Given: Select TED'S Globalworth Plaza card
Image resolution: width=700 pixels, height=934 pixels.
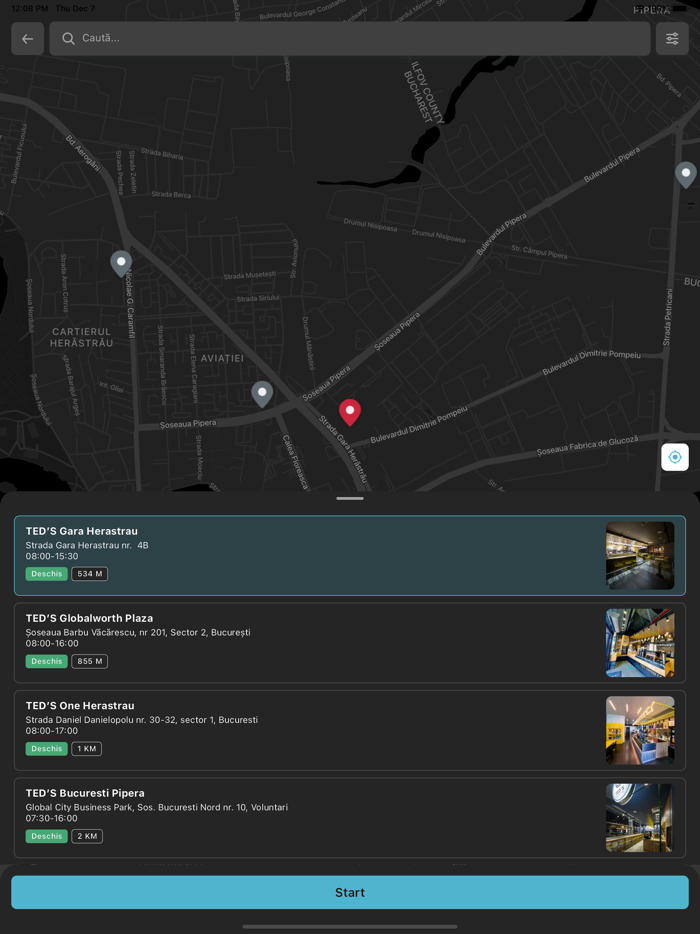Looking at the screenshot, I should 350,643.
